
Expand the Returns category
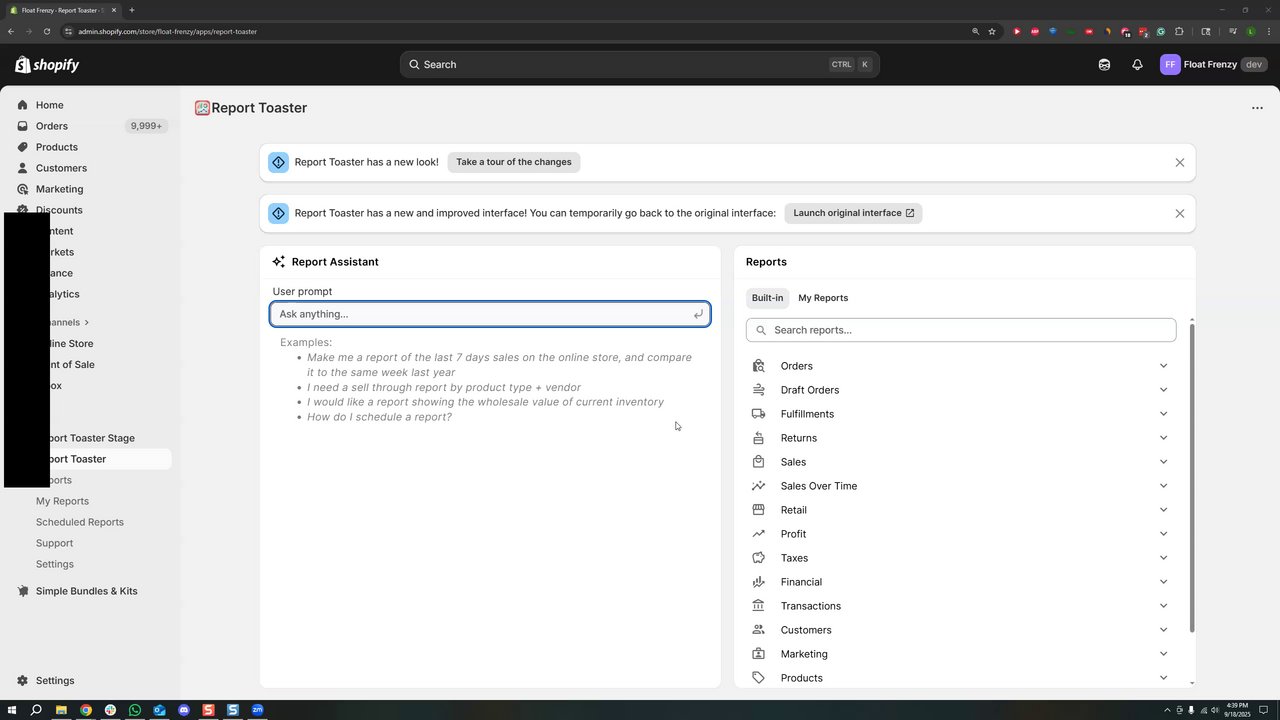[961, 438]
